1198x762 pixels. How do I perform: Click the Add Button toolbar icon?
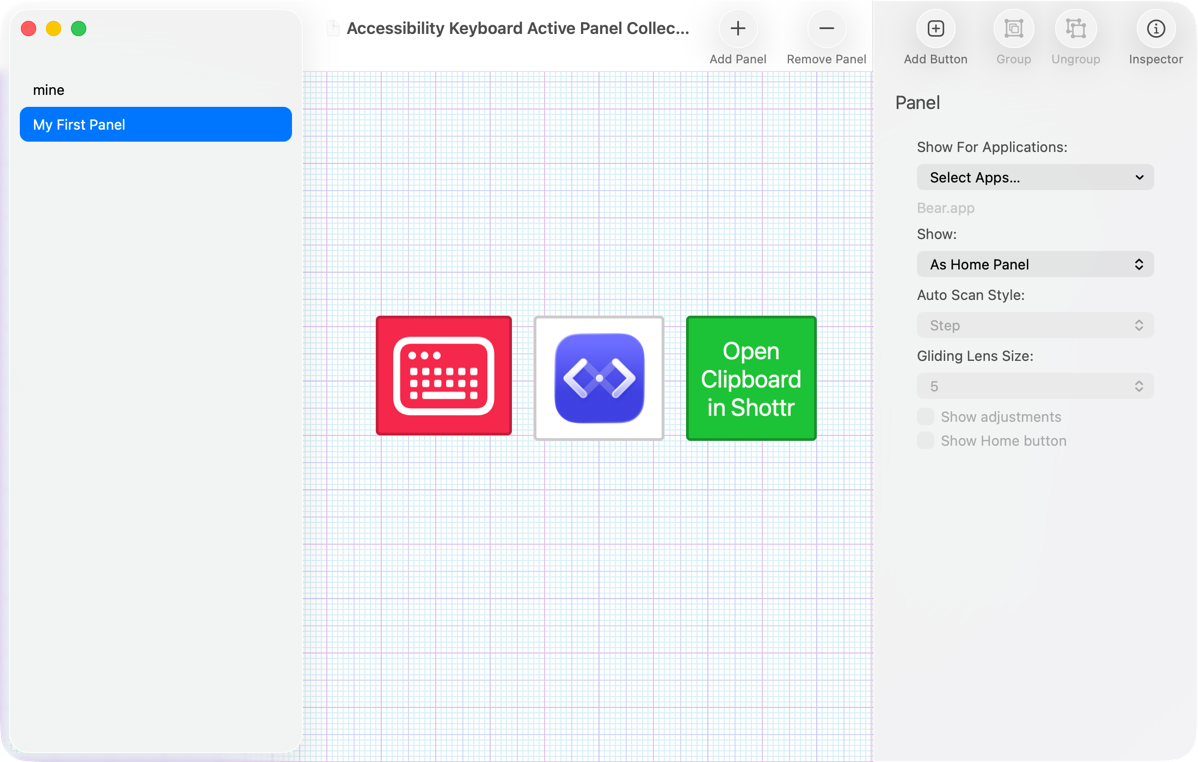point(935,29)
